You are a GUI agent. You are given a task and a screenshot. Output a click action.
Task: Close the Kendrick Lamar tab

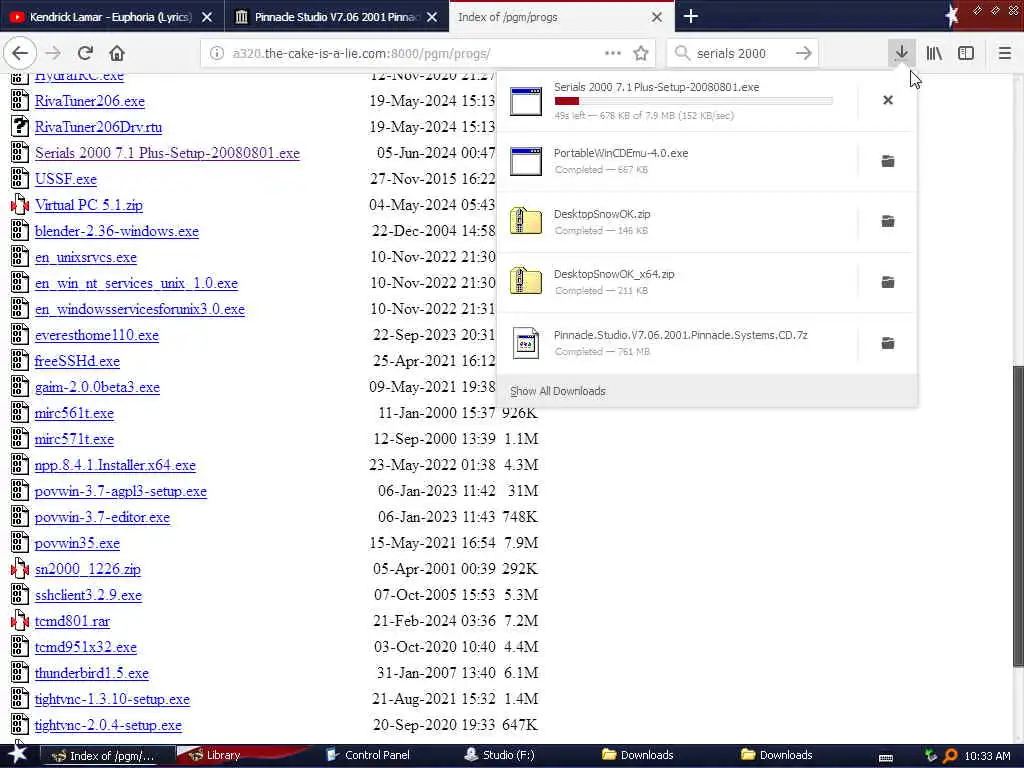click(207, 17)
